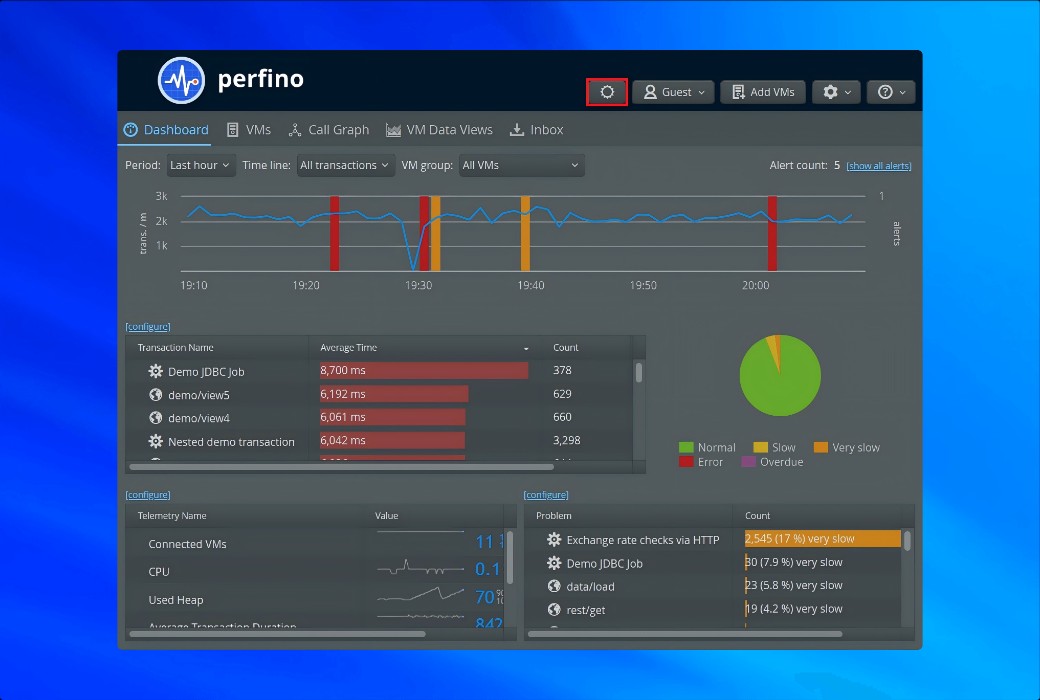Click the red alert marker near 19:22

(x=335, y=233)
